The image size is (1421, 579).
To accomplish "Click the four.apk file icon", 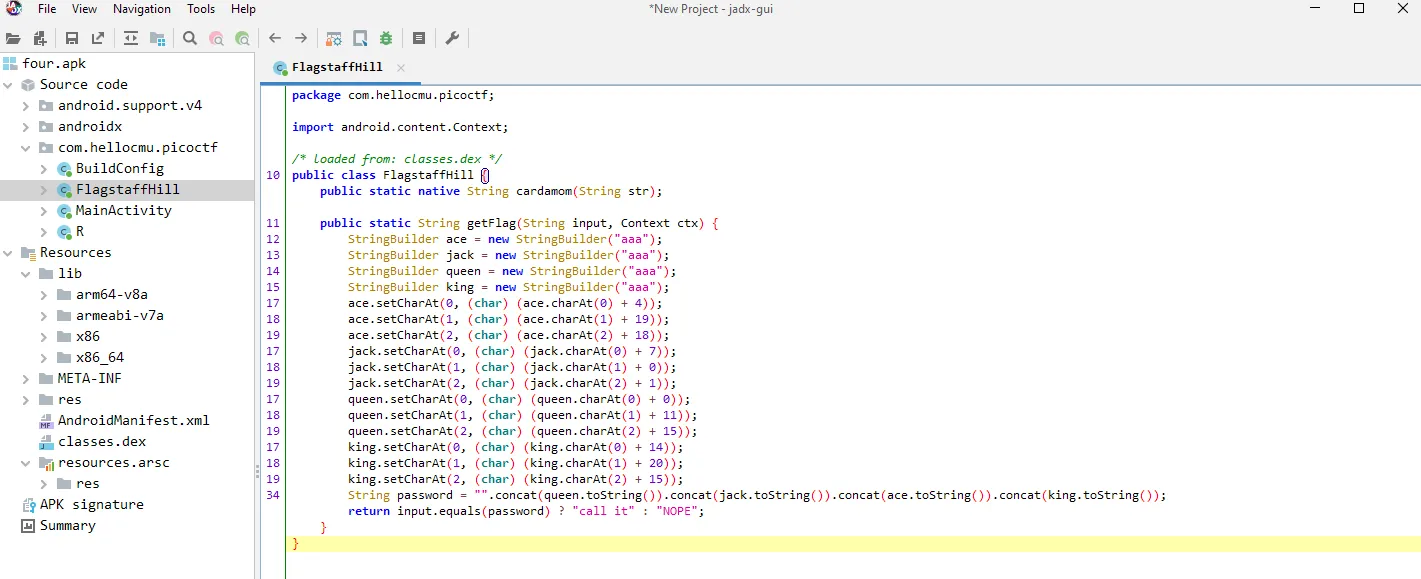I will click(10, 63).
